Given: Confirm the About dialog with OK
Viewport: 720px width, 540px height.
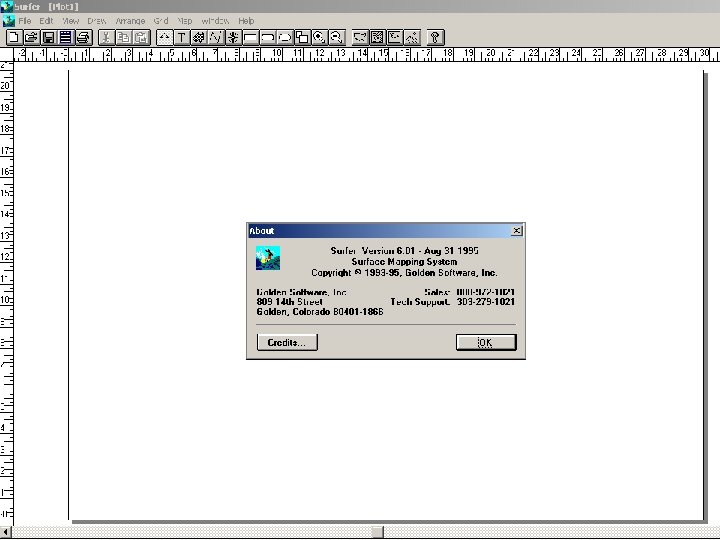Looking at the screenshot, I should pos(486,342).
